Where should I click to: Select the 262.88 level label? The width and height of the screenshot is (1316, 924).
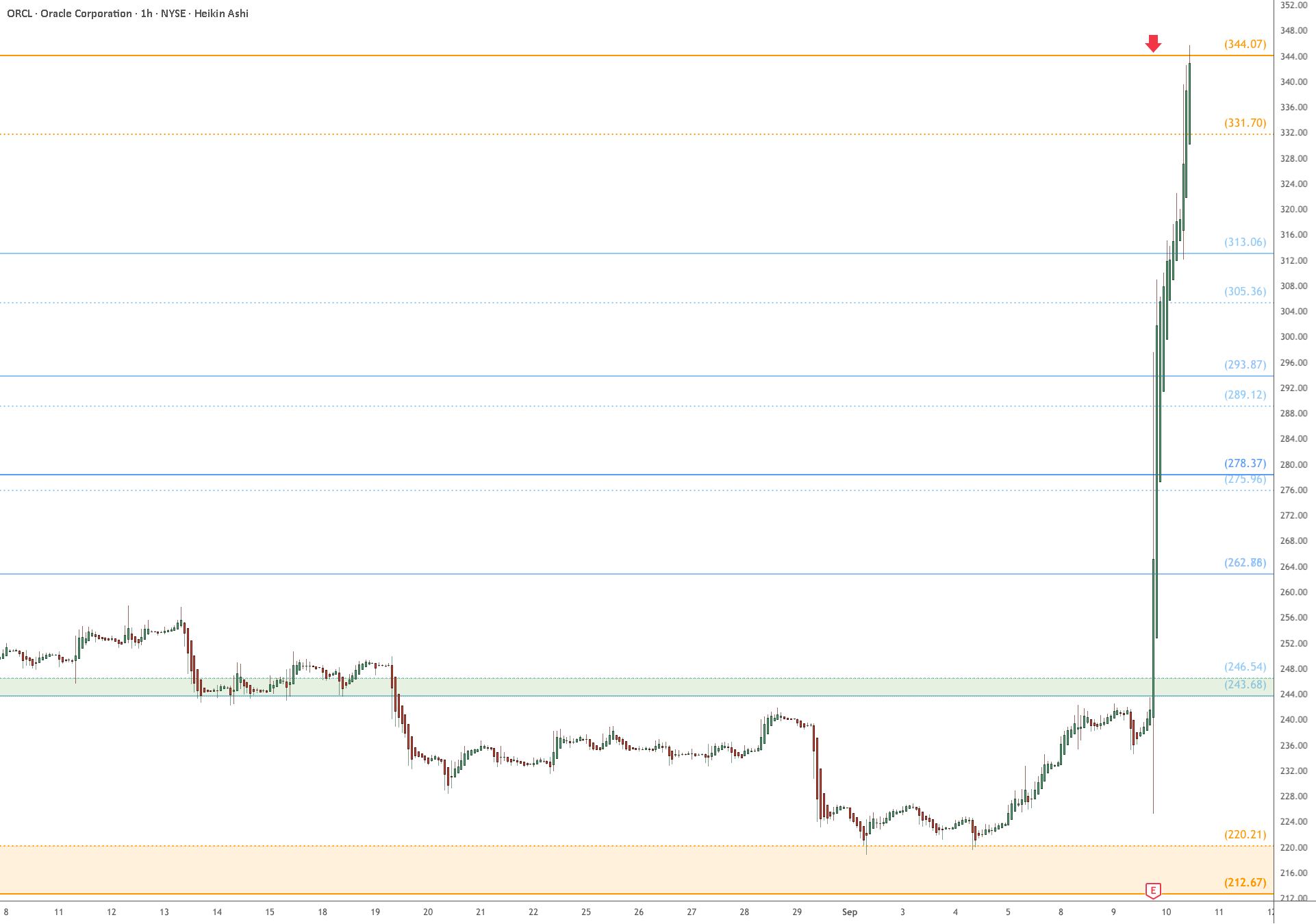(1245, 562)
